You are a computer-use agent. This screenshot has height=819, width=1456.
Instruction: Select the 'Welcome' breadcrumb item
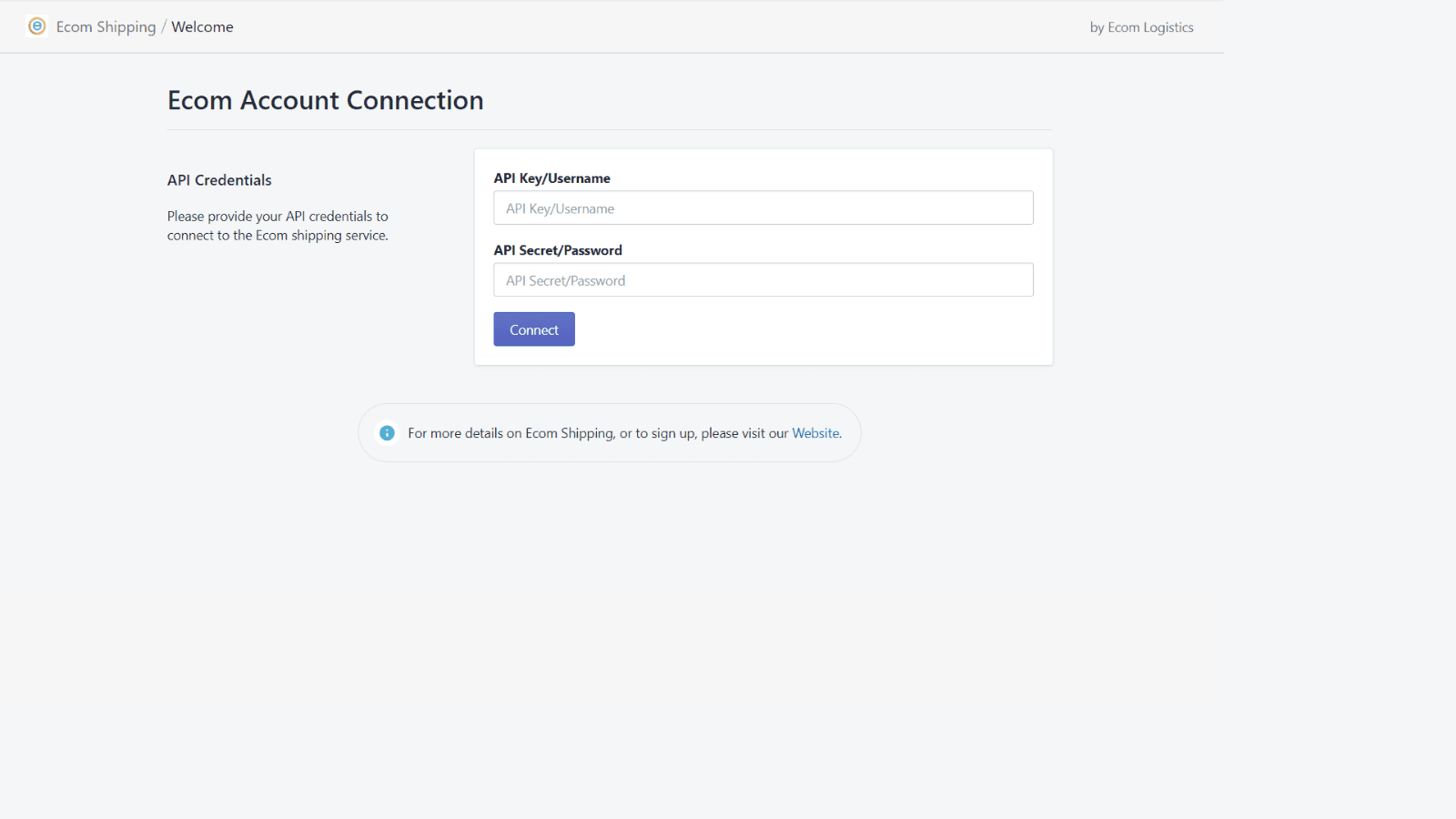coord(202,26)
